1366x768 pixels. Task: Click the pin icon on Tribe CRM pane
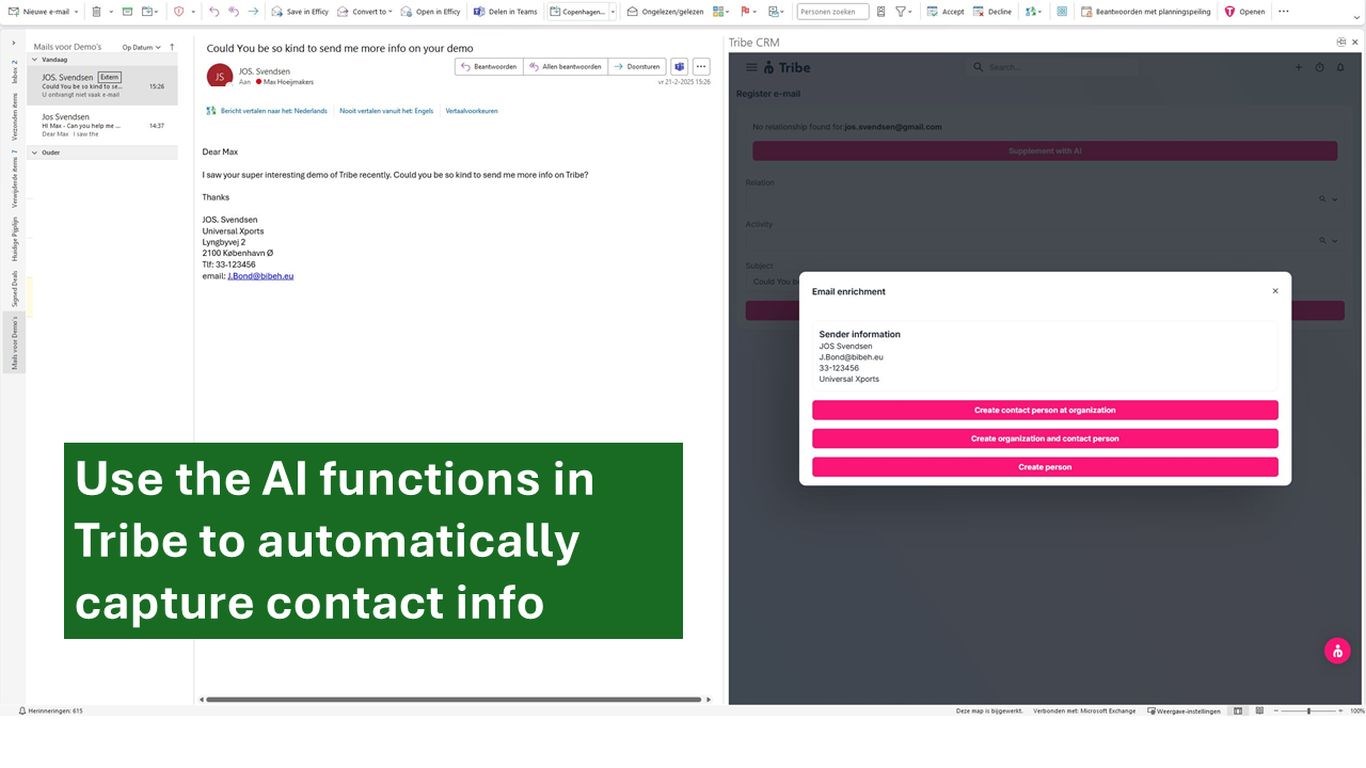pyautogui.click(x=1341, y=42)
